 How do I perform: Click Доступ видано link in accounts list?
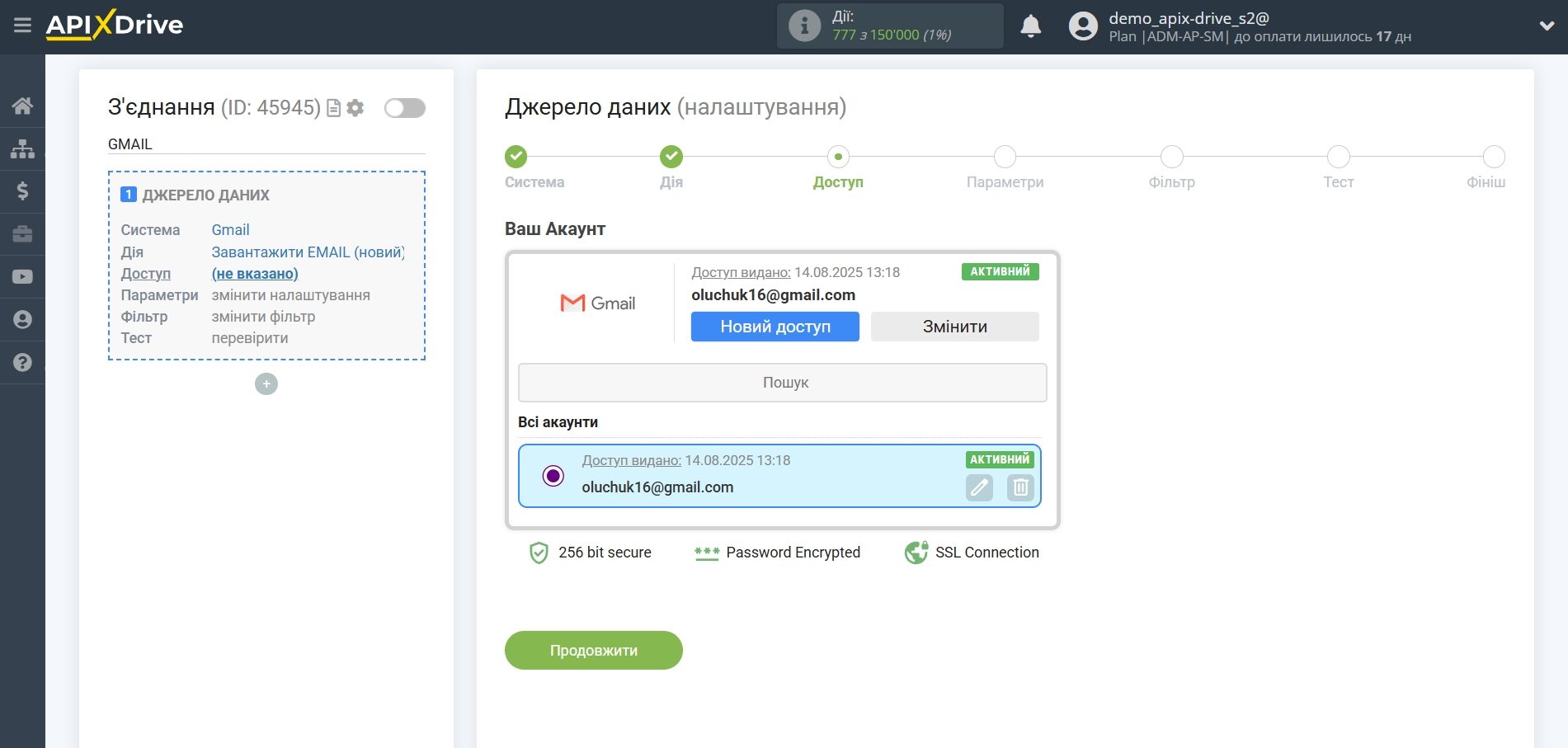632,460
